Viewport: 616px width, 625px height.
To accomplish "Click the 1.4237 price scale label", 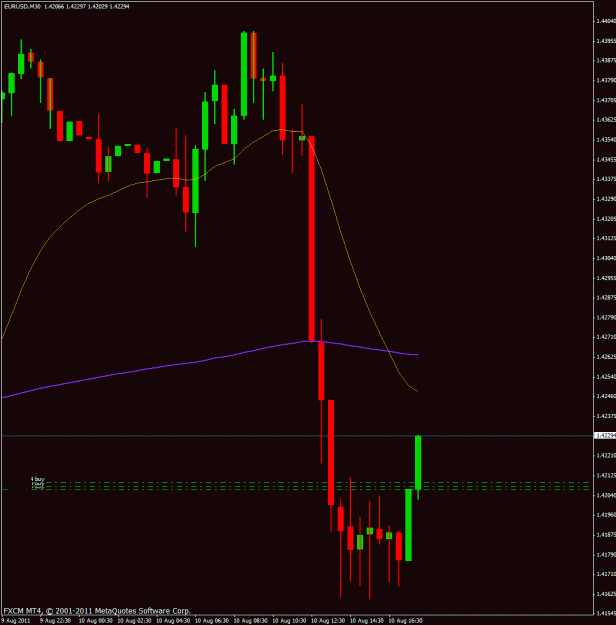I will coord(606,416).
